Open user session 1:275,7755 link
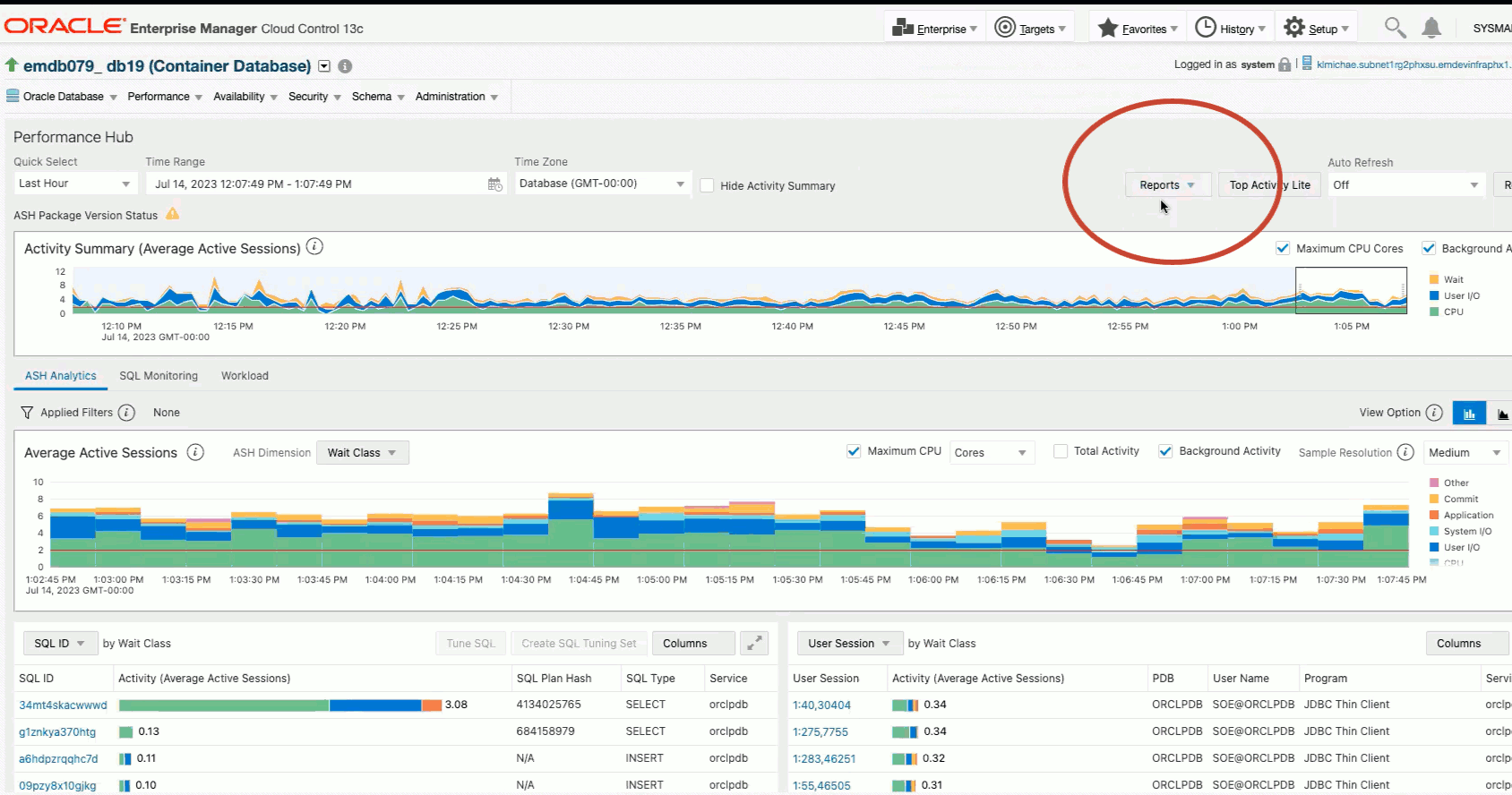Viewport: 1512px width, 795px height. (820, 731)
